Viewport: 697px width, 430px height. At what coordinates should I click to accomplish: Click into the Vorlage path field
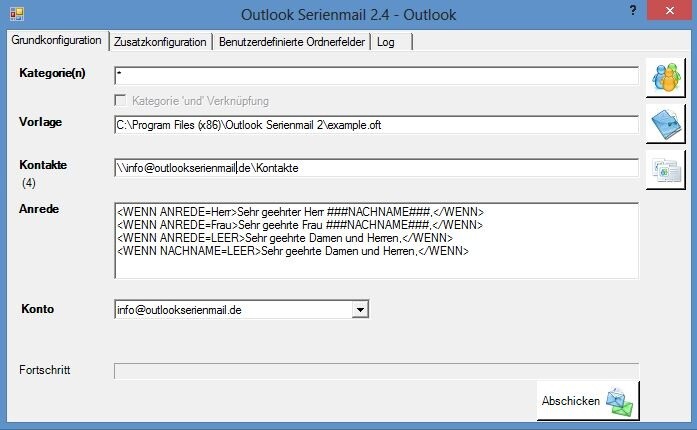pos(377,125)
